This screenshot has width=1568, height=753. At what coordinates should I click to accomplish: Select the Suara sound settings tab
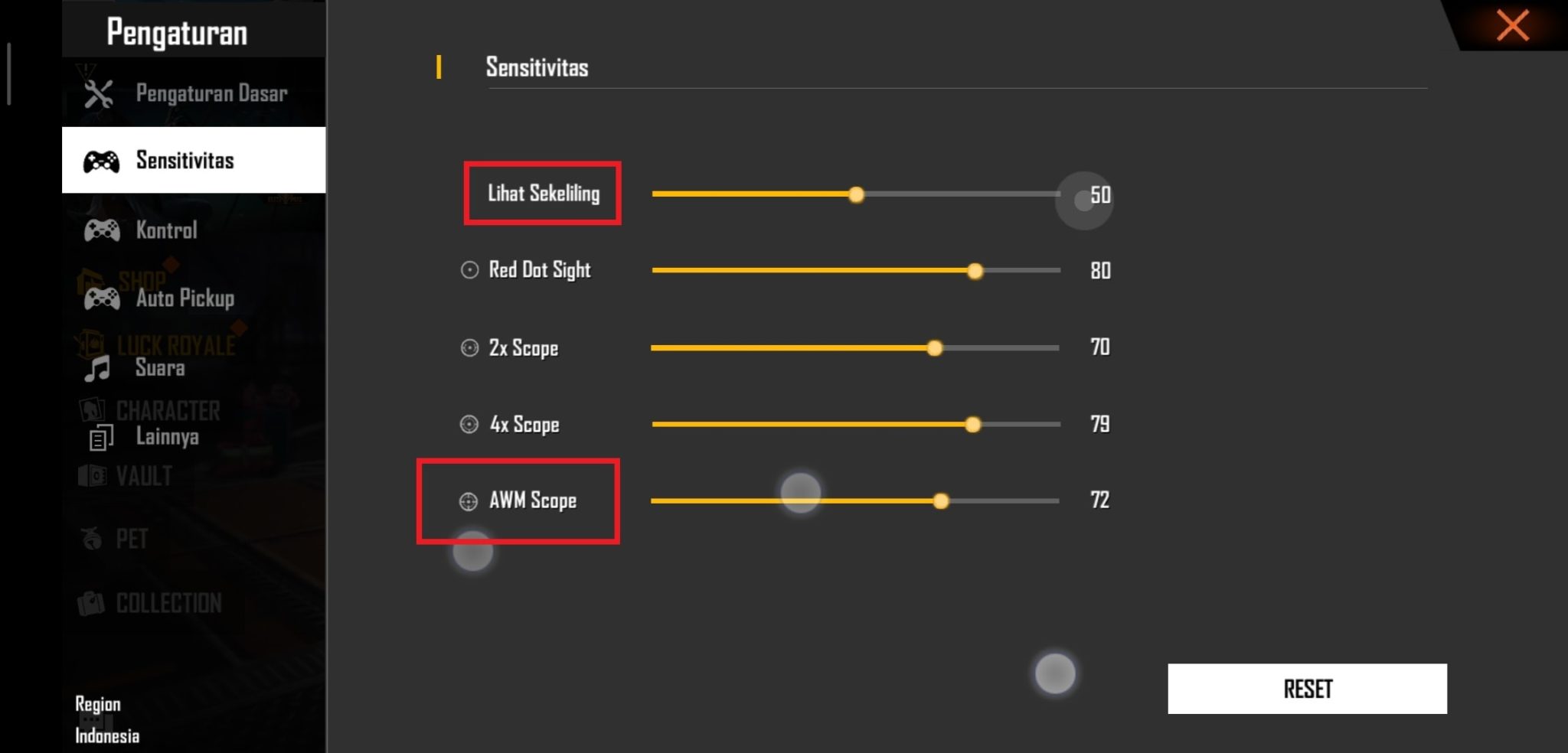click(160, 368)
